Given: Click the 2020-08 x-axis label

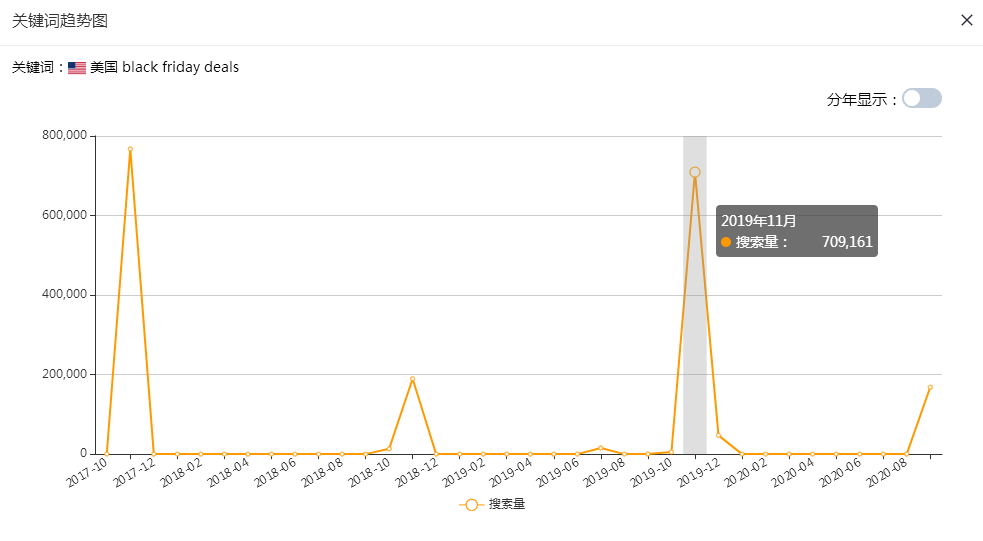Looking at the screenshot, I should tap(887, 472).
